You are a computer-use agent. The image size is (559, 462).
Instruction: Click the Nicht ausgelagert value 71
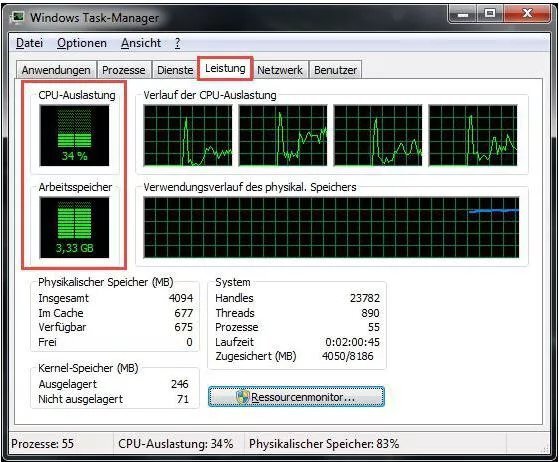click(x=183, y=399)
